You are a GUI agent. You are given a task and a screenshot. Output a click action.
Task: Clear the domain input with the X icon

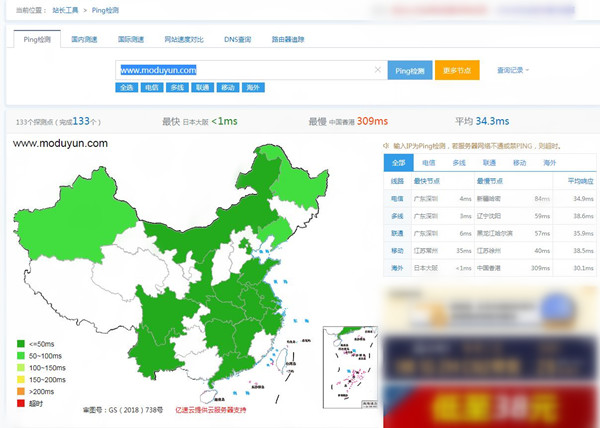[x=377, y=71]
